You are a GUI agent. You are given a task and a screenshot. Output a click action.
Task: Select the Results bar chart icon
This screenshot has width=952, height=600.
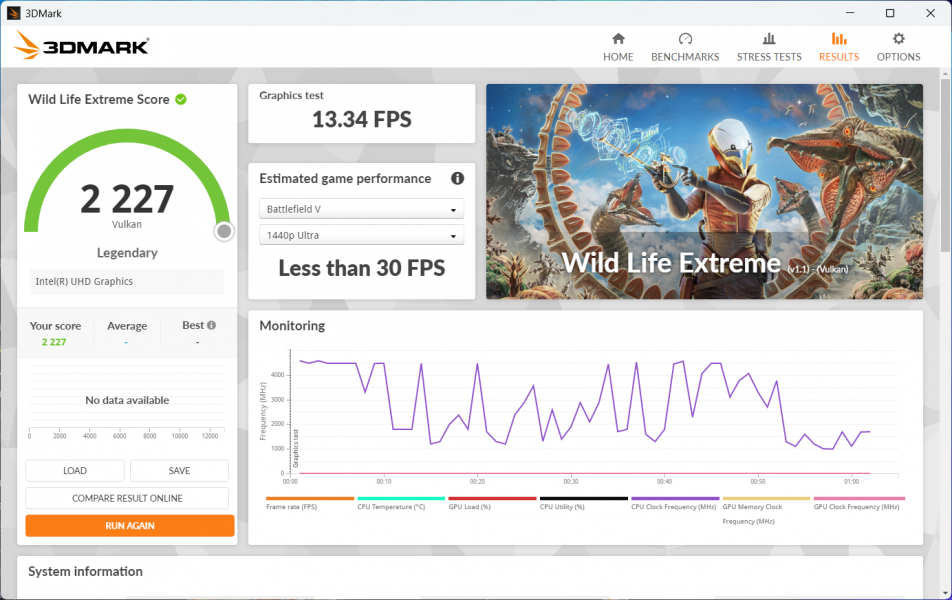(838, 39)
